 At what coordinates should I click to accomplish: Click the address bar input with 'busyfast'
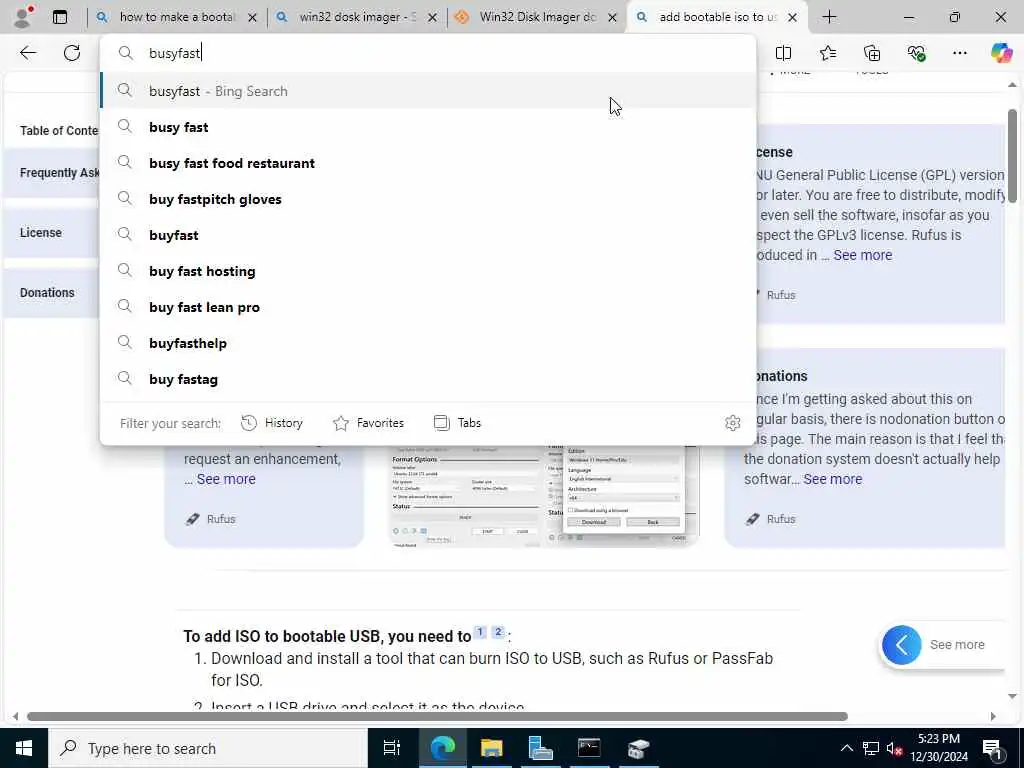pyautogui.click(x=428, y=53)
